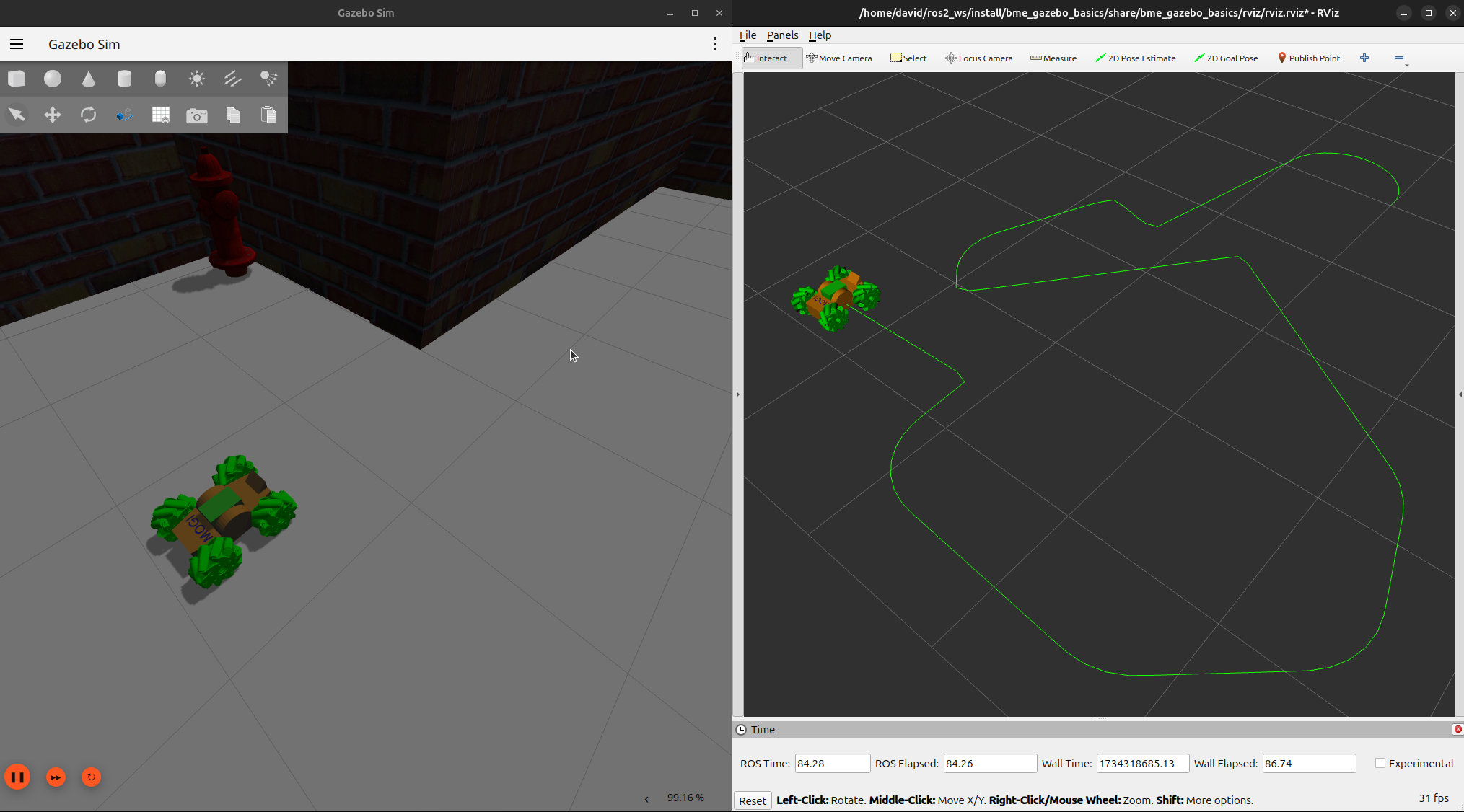Expand the real time factor panel arrow

[x=646, y=798]
